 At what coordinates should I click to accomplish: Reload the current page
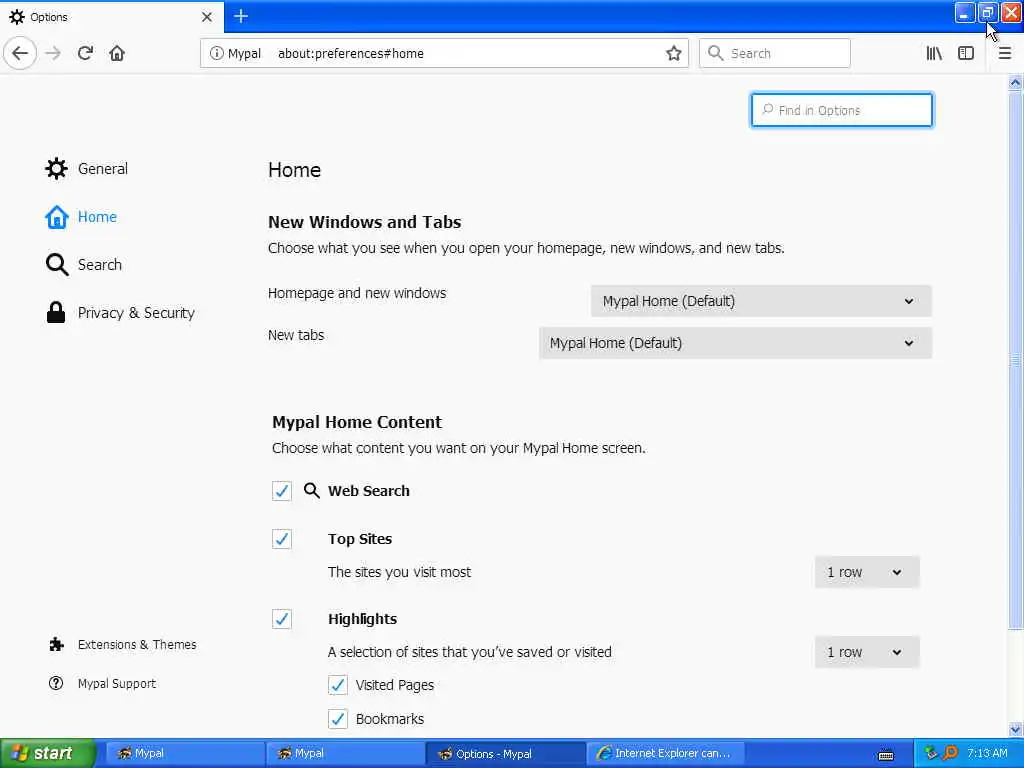[85, 53]
